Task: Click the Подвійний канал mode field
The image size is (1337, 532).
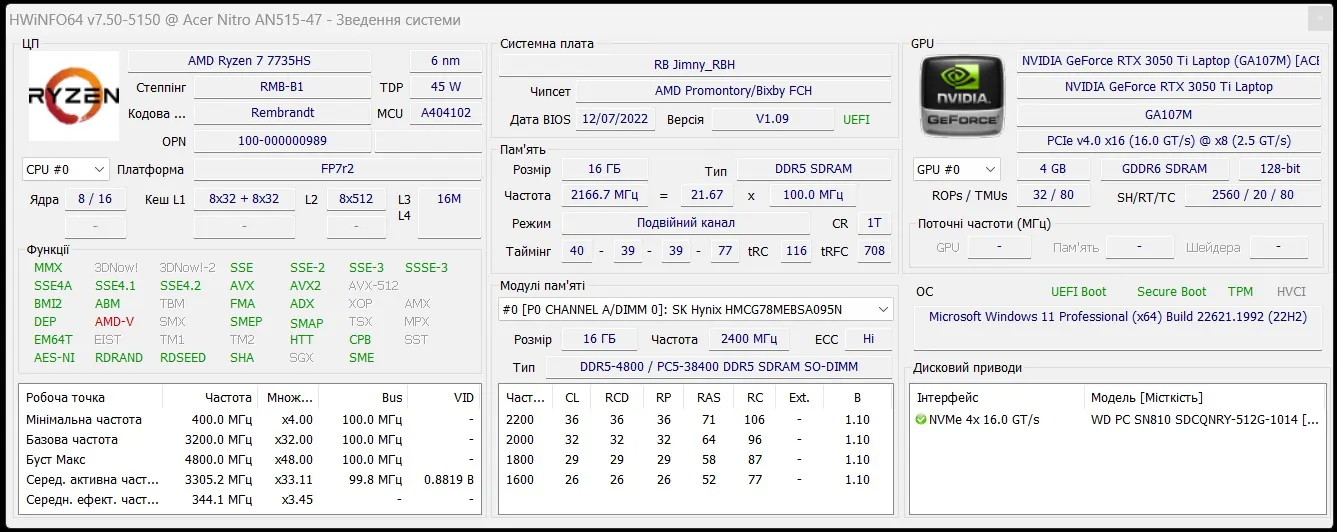Action: coord(686,223)
